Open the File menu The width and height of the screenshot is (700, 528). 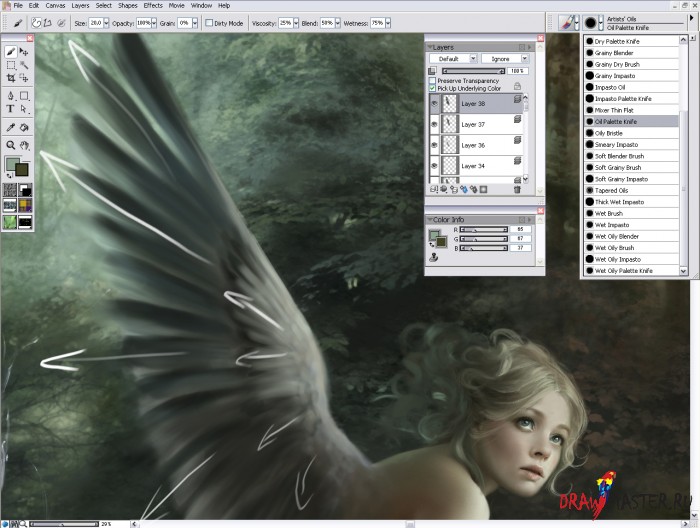coord(18,5)
